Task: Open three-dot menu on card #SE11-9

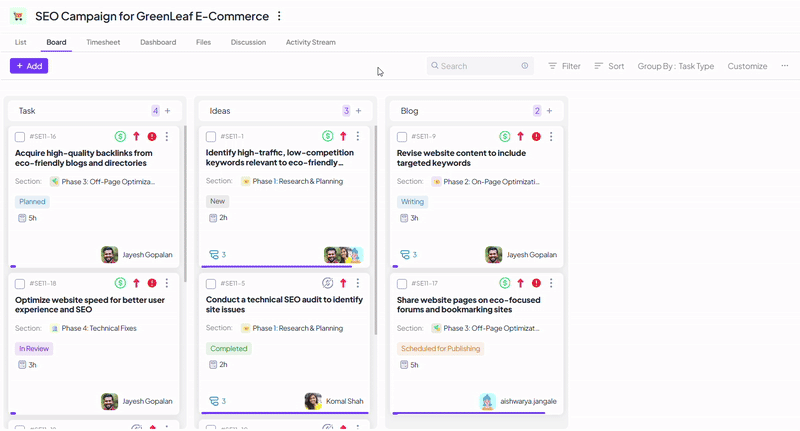Action: (551, 136)
